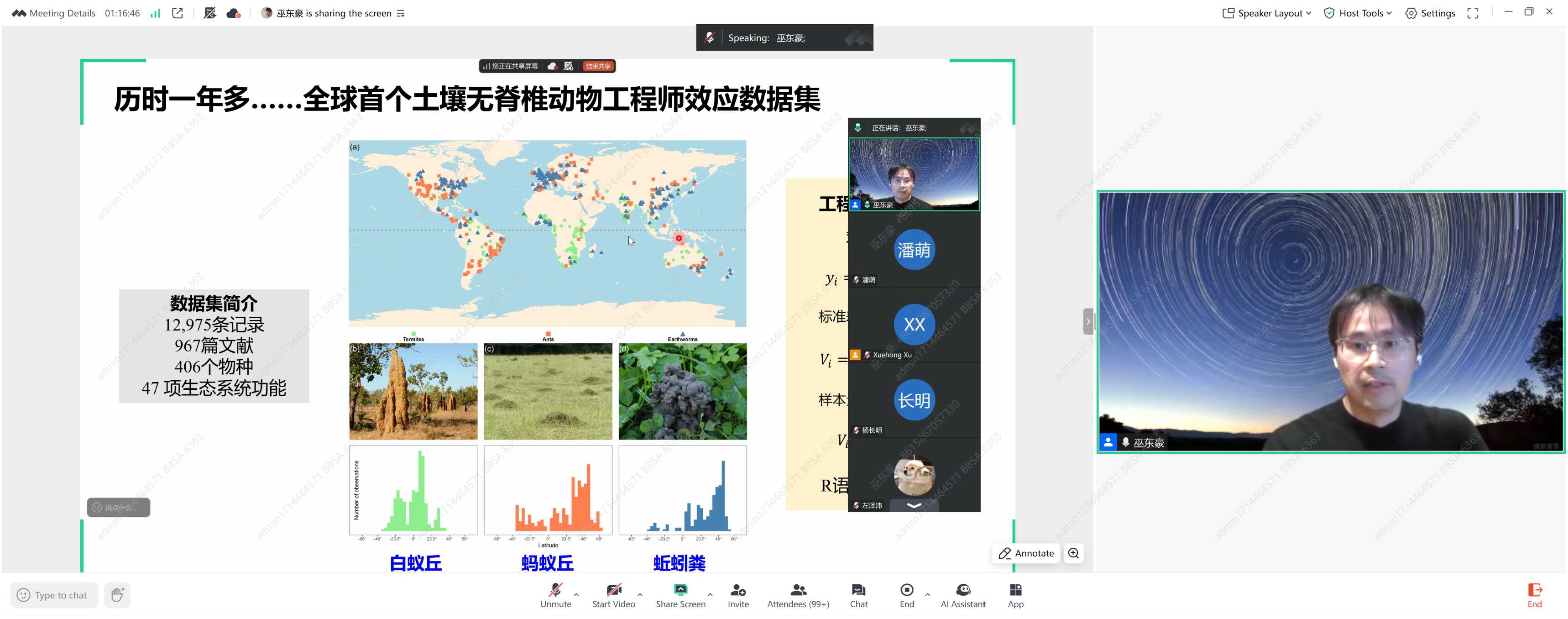Collapse the side panel arrow handle
This screenshot has width=1568, height=619.
(x=1088, y=321)
